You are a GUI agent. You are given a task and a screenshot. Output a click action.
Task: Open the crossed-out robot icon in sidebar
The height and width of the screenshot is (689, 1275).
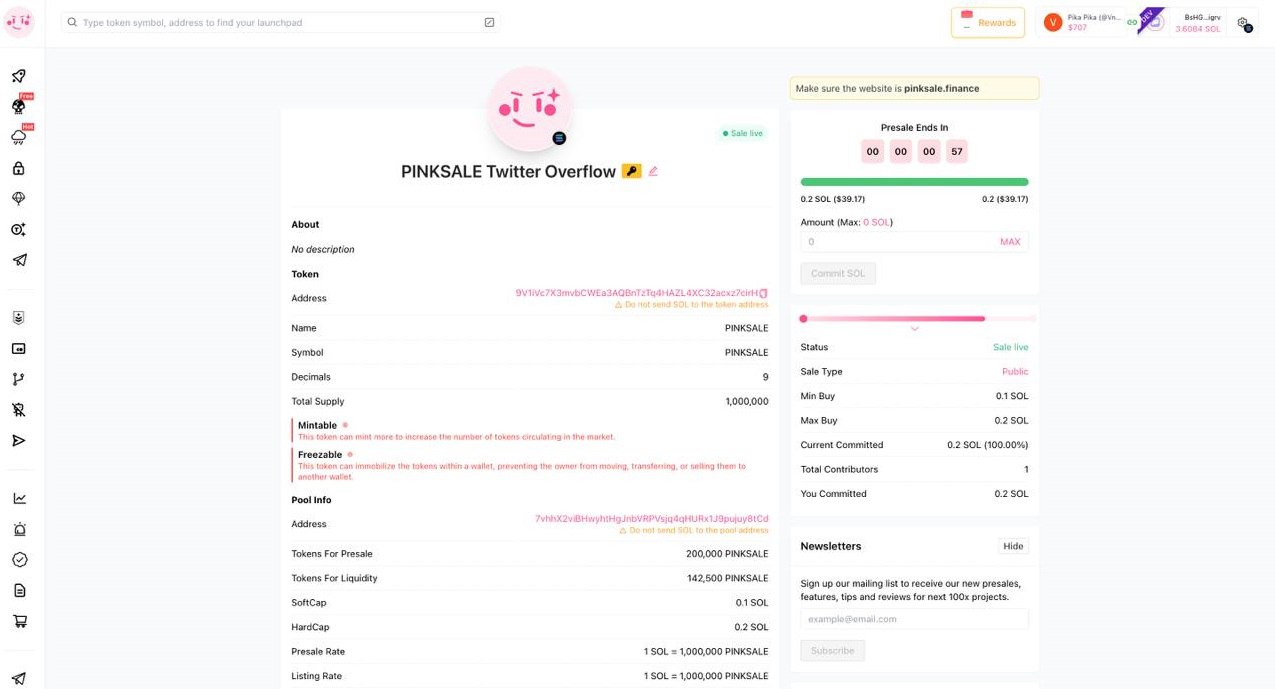[x=18, y=410]
